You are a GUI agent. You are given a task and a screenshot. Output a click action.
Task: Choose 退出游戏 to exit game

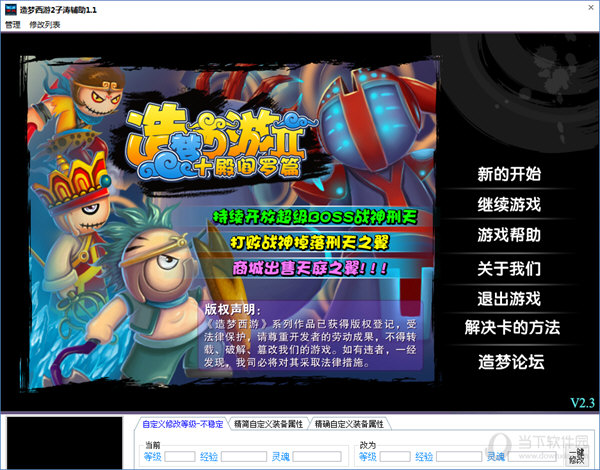coord(509,299)
